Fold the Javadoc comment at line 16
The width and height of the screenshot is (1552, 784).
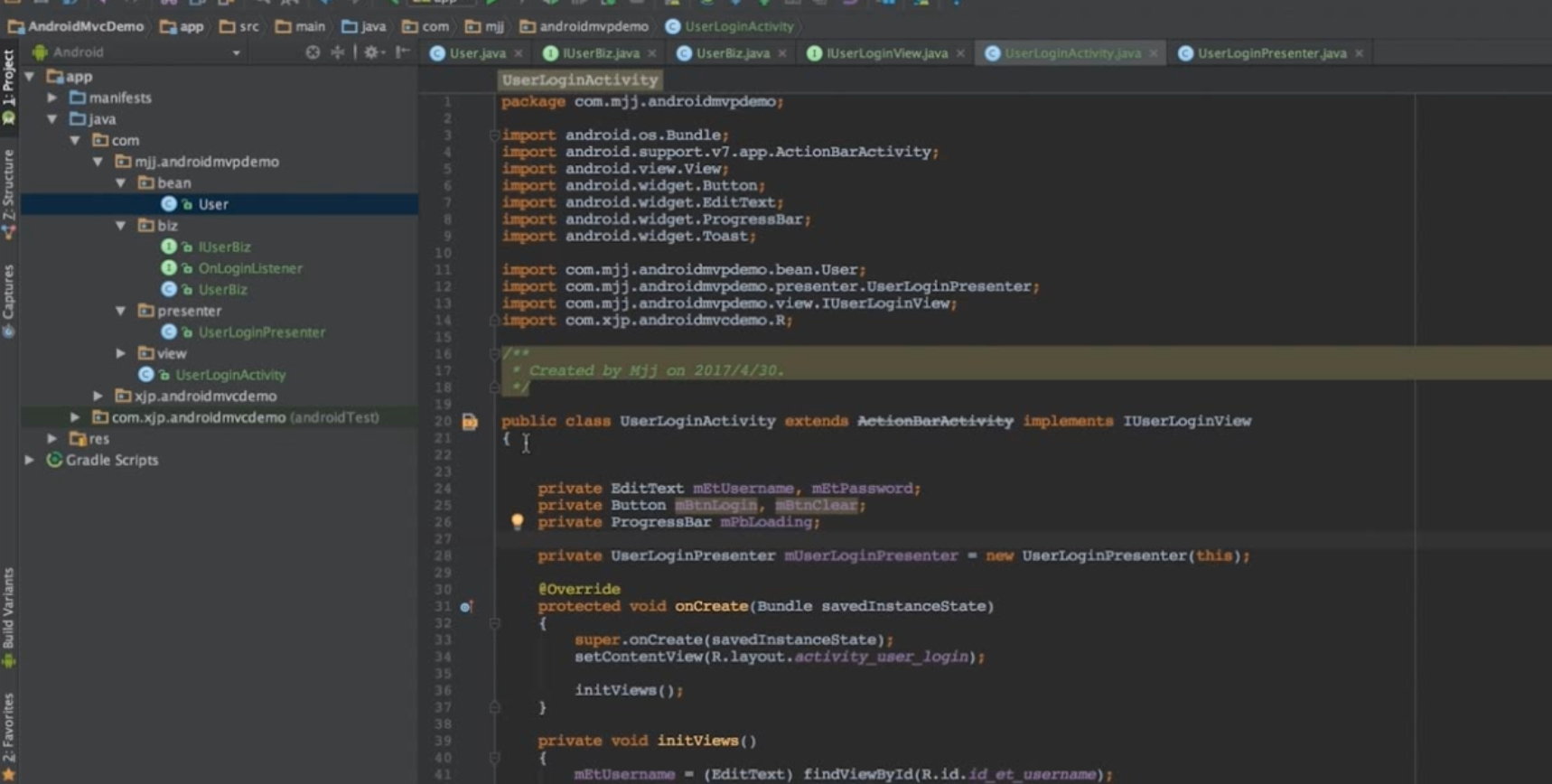[494, 354]
